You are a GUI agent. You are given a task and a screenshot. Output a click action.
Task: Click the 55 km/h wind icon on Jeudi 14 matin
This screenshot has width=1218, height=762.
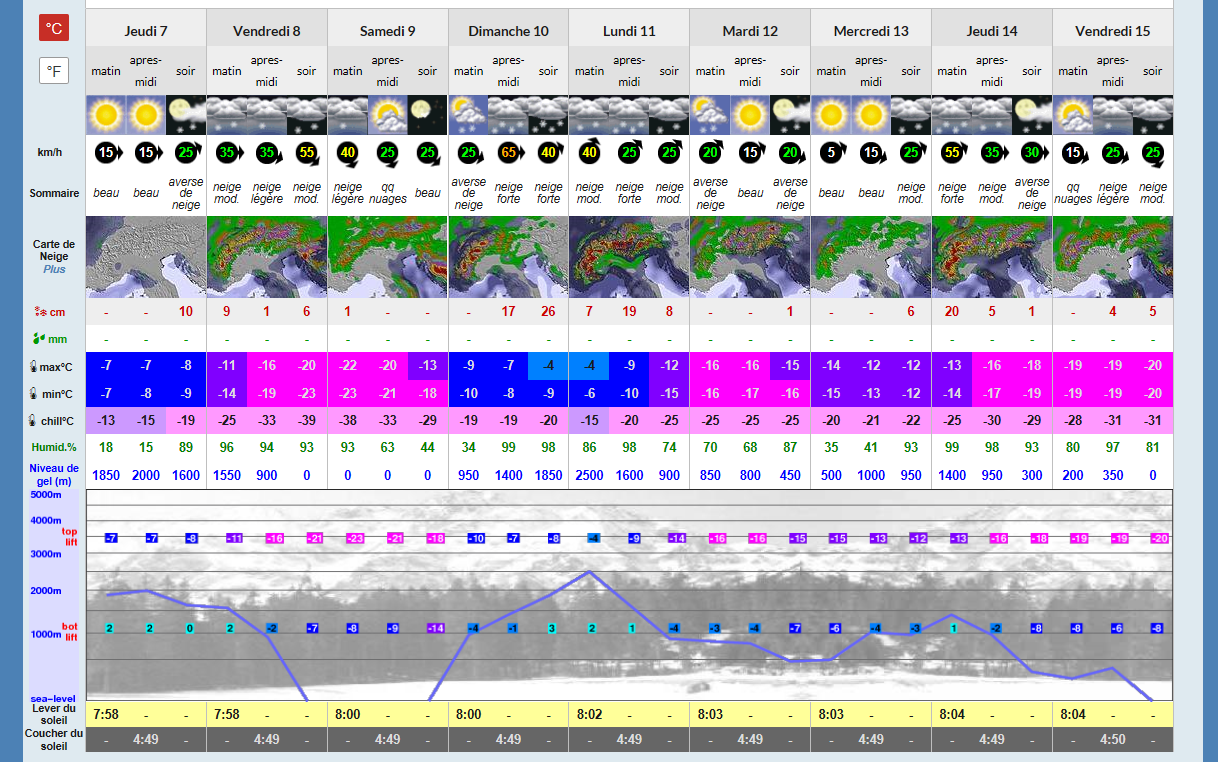[x=951, y=153]
